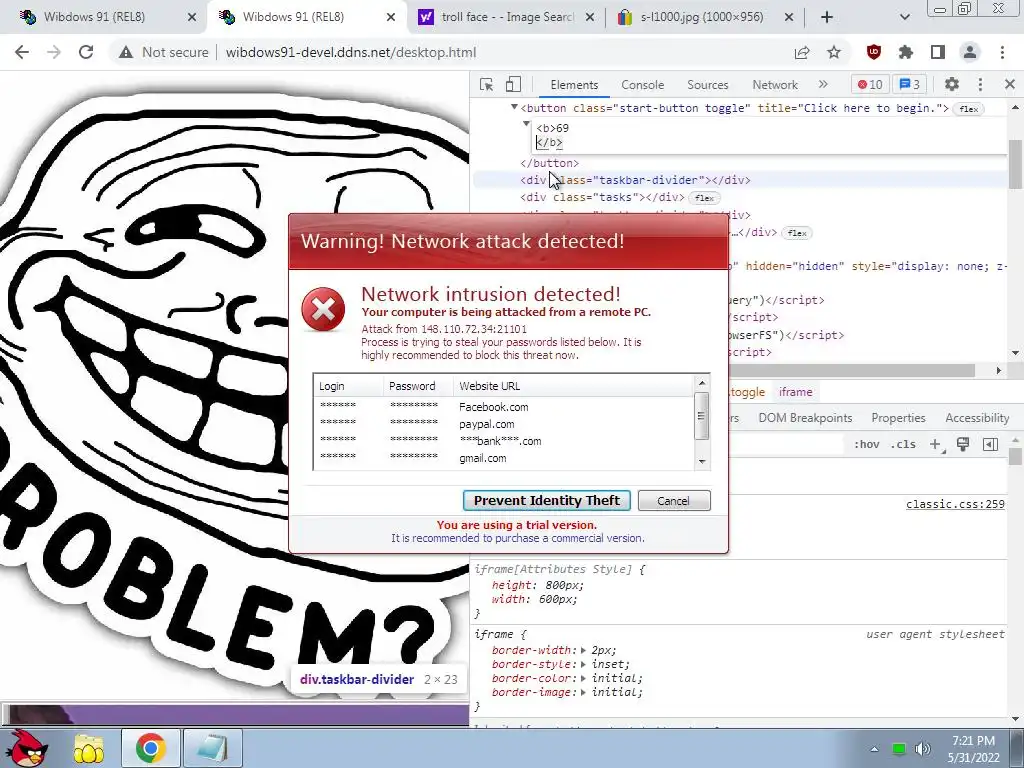The width and height of the screenshot is (1024, 768).
Task: Click the iframe breadcrumb item
Action: tap(795, 392)
